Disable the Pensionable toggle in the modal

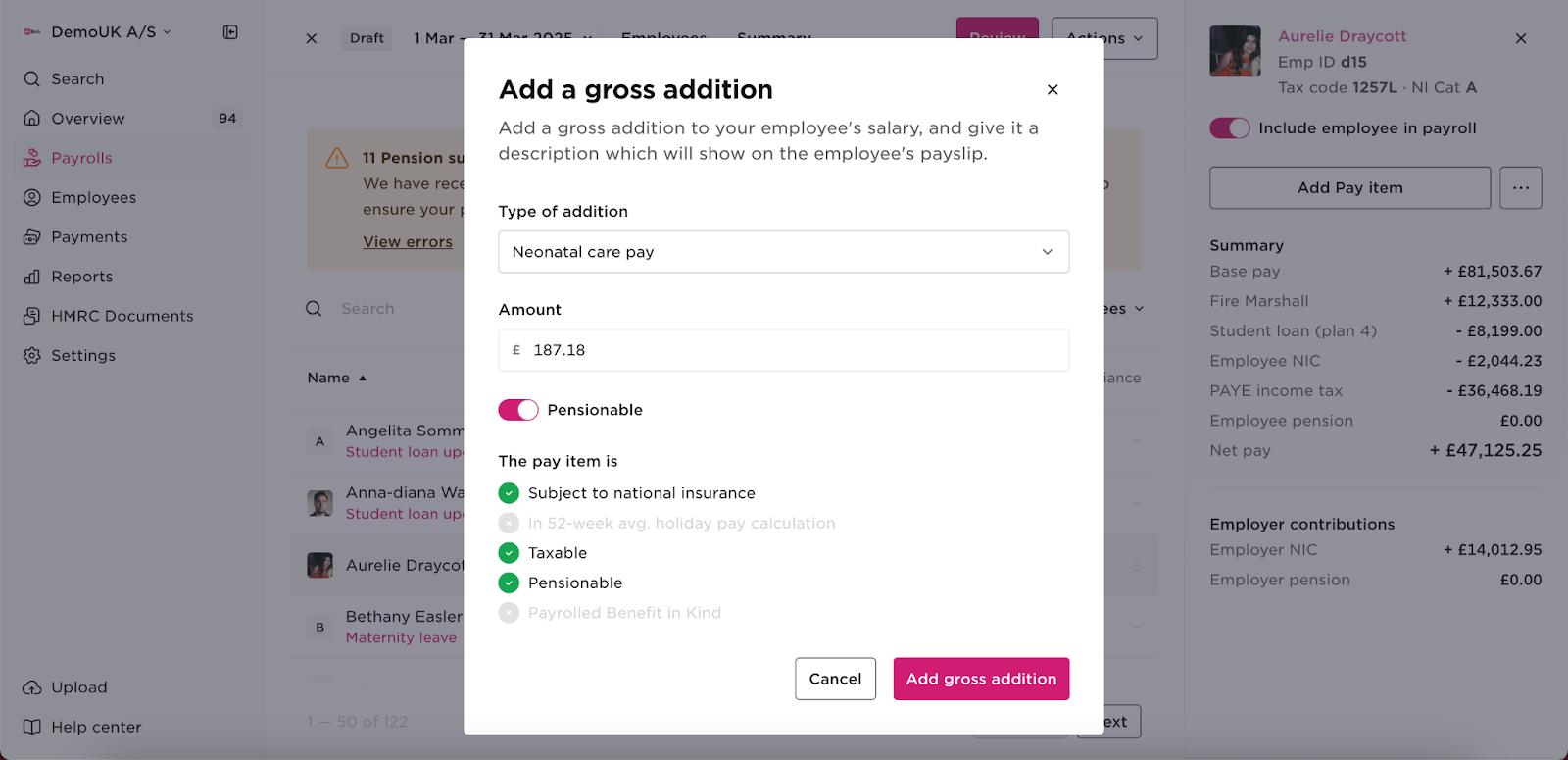[x=518, y=409]
